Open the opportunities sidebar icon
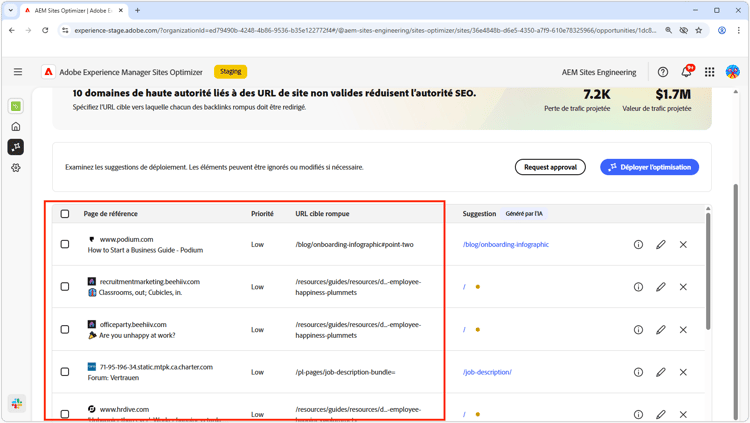This screenshot has height=423, width=750. pyautogui.click(x=16, y=147)
